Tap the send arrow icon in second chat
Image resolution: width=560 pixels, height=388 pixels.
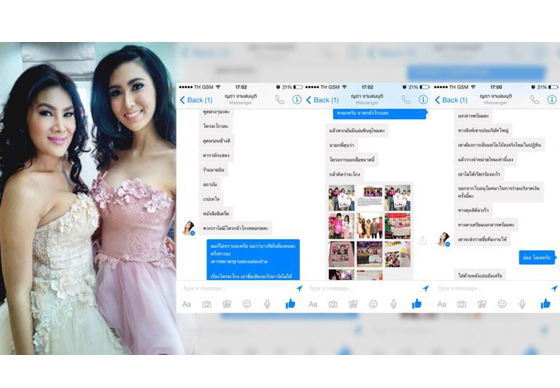[425, 288]
